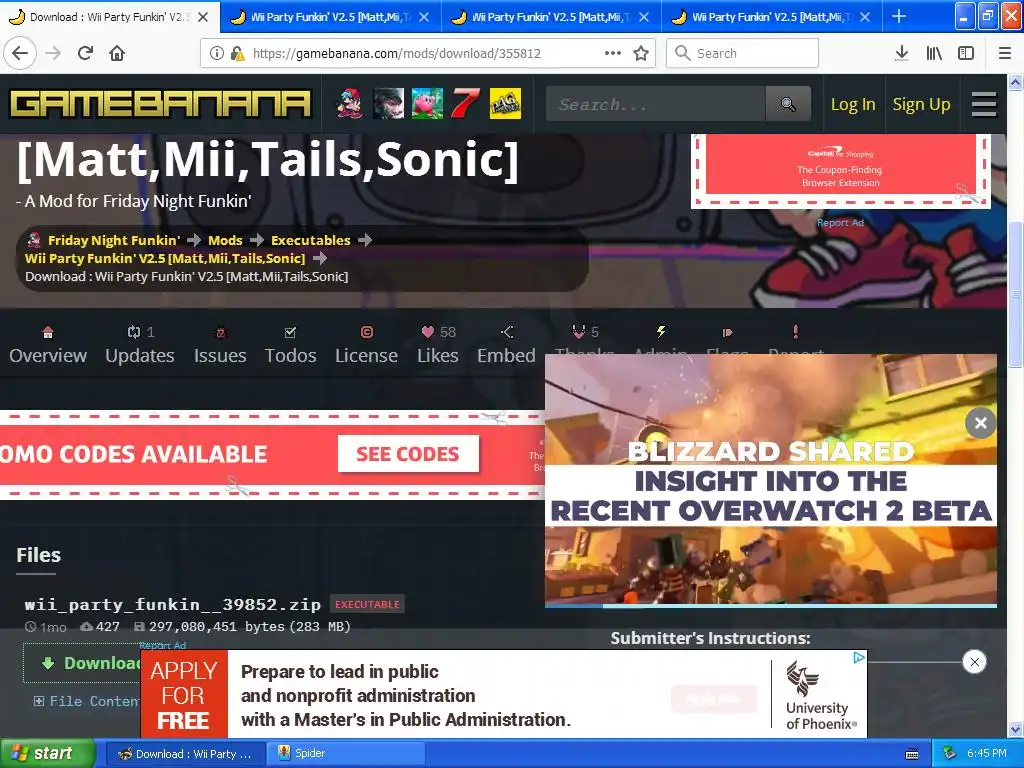Reload the current page
The height and width of the screenshot is (768, 1024).
coord(85,53)
